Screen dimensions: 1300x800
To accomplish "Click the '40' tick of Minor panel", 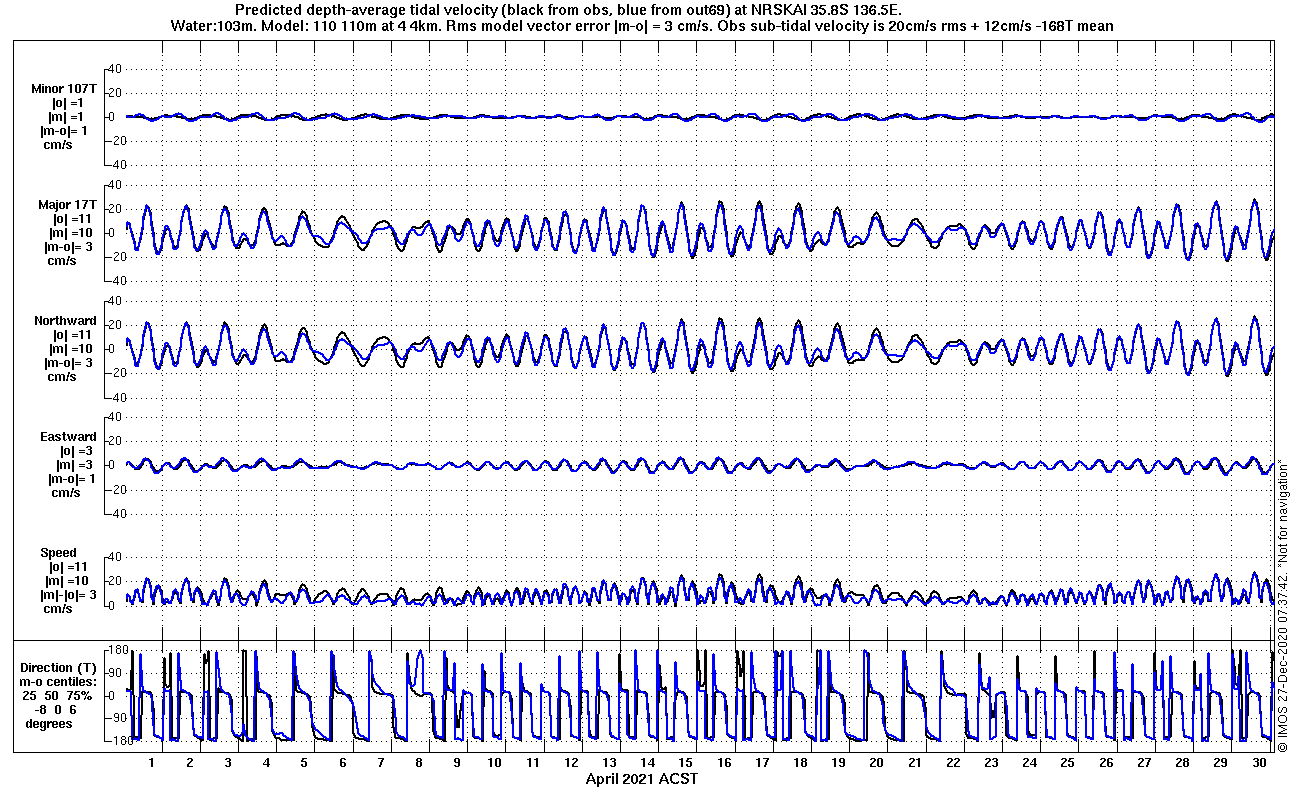I will (114, 69).
